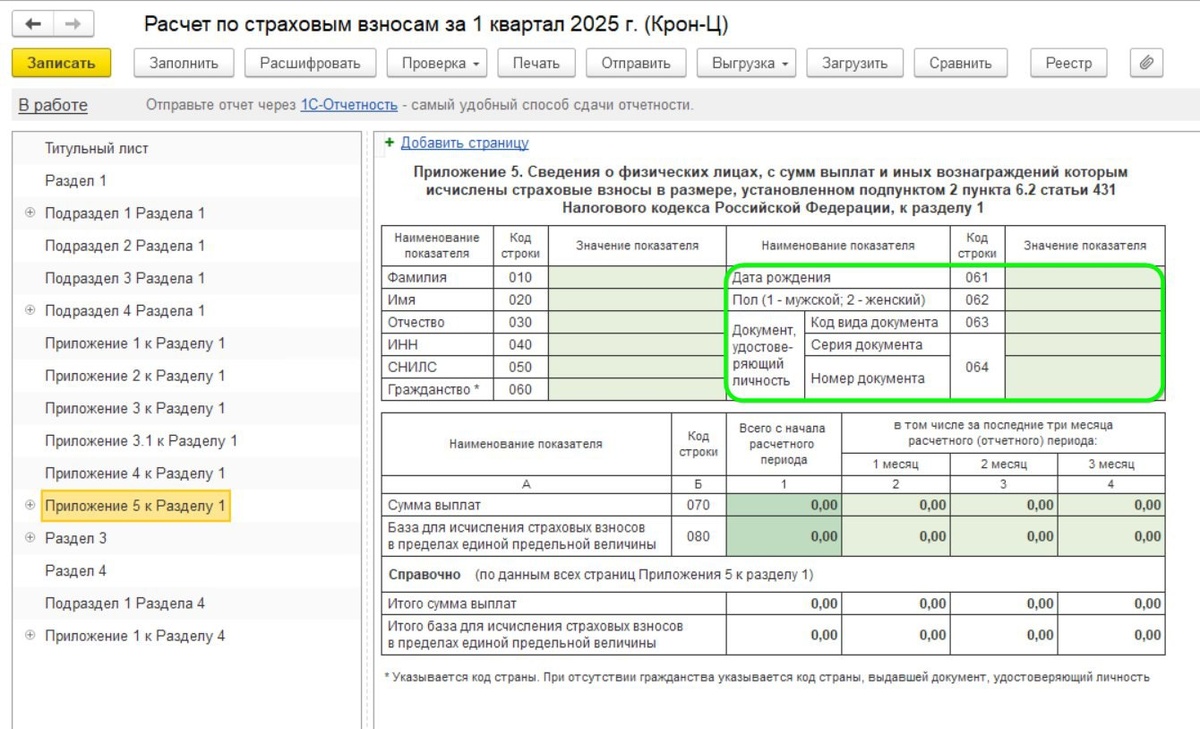Screen dimensions: 1200x729
Task: Select Подраздел 1 Раздела 4
Action: click(x=125, y=603)
